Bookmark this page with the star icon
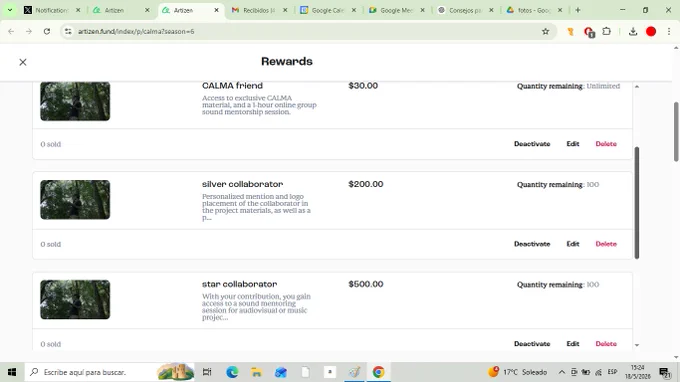Screen dimensions: 680x382 (546, 31)
